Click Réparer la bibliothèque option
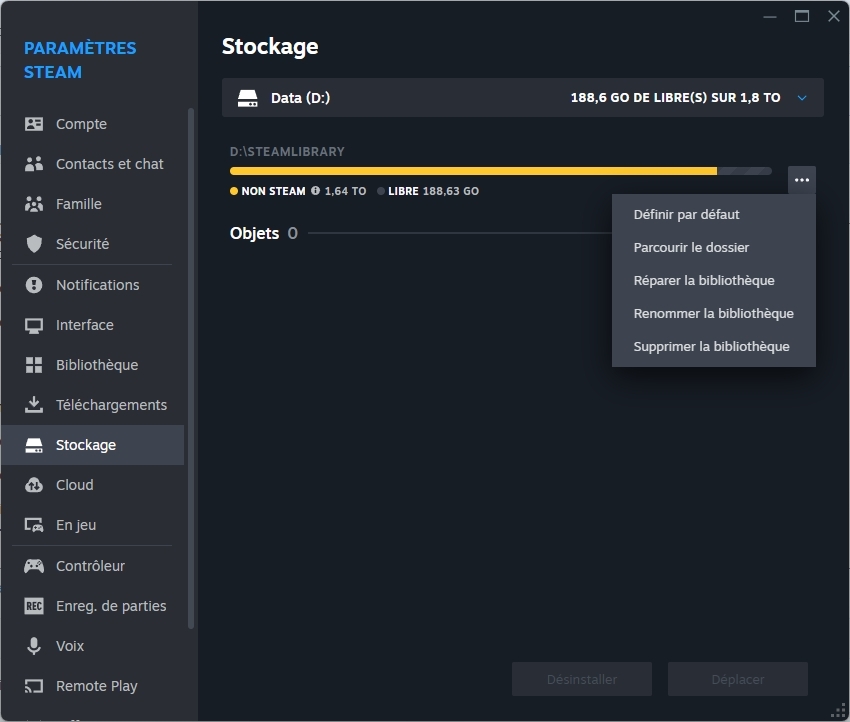 tap(704, 280)
